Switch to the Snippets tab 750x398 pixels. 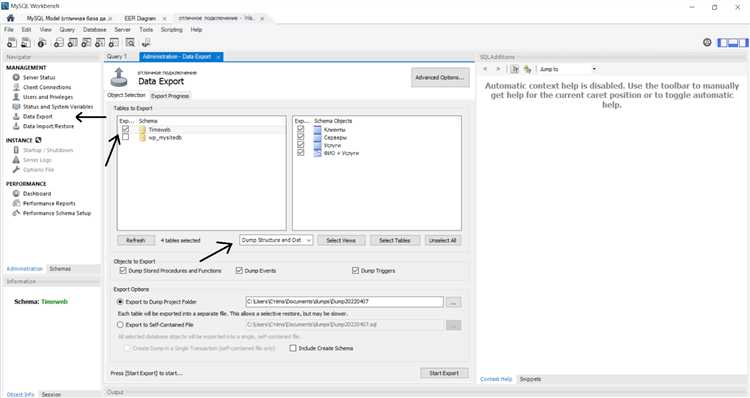pos(530,379)
